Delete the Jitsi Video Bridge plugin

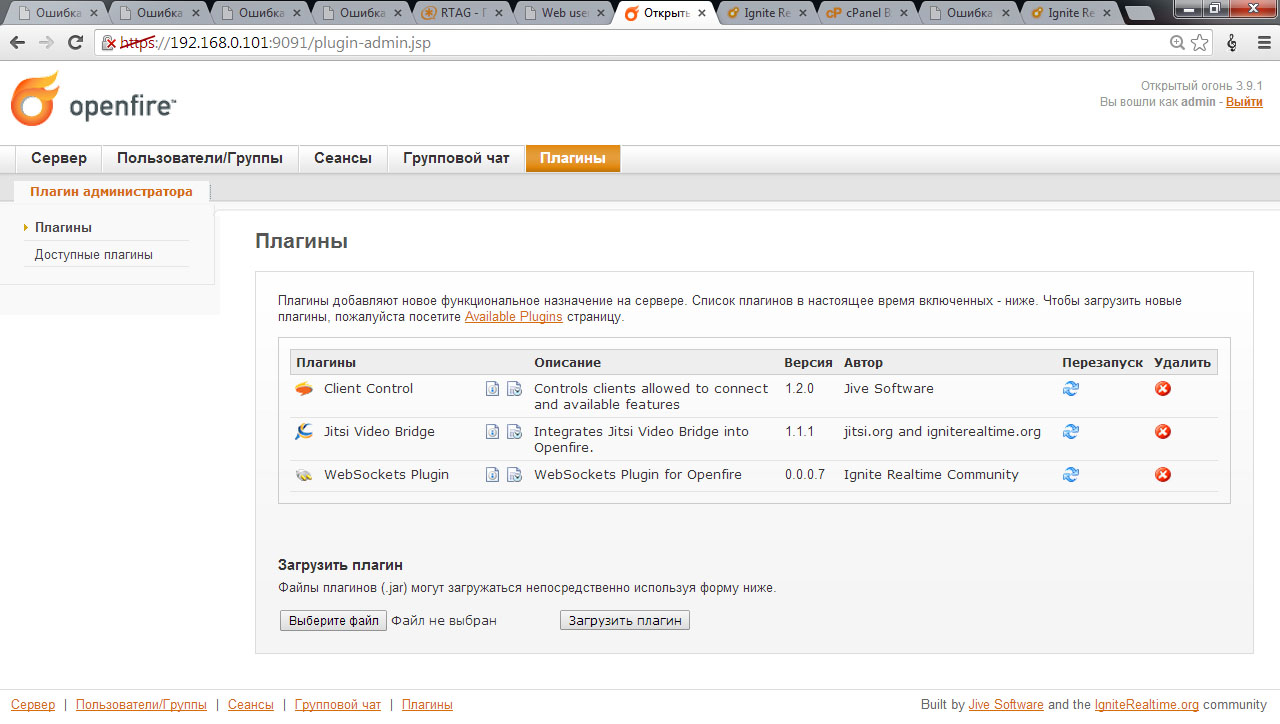pyautogui.click(x=1163, y=432)
